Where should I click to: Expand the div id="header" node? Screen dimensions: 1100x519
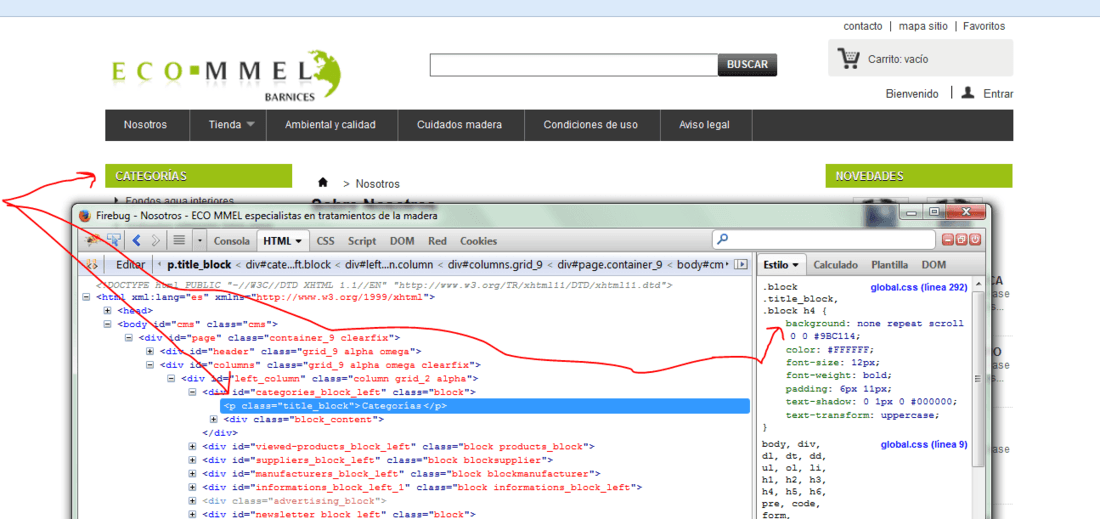(x=150, y=351)
